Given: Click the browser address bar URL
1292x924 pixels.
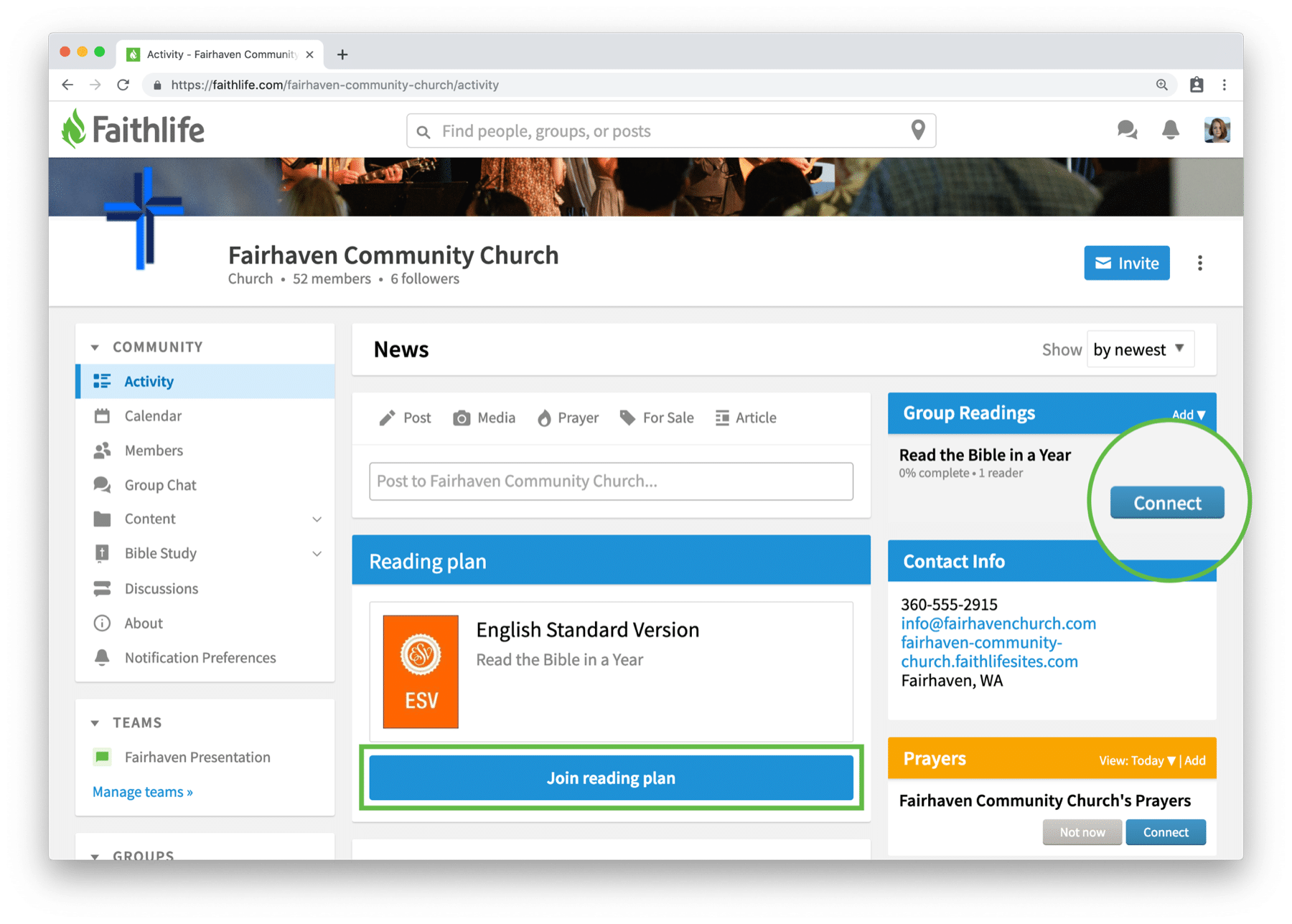Looking at the screenshot, I should click(x=335, y=85).
